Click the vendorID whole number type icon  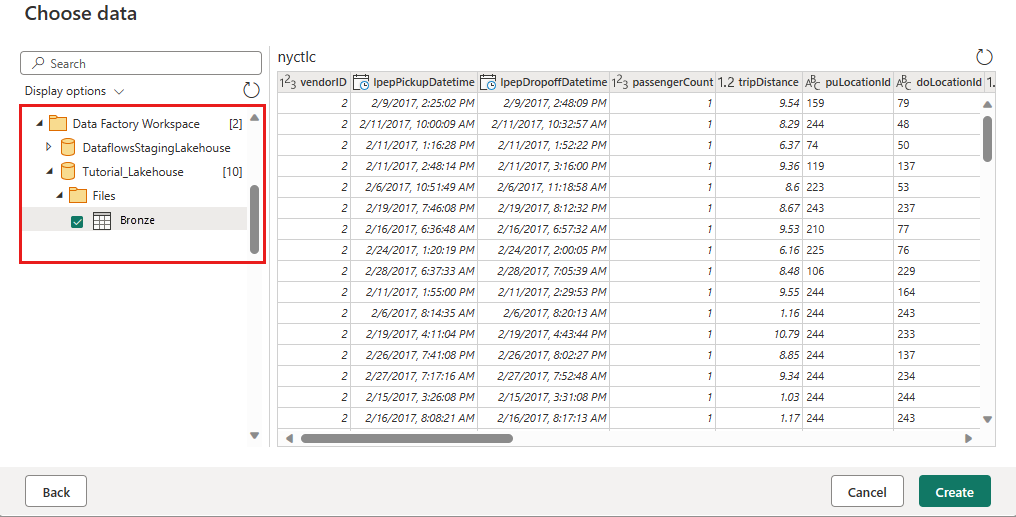click(x=288, y=82)
